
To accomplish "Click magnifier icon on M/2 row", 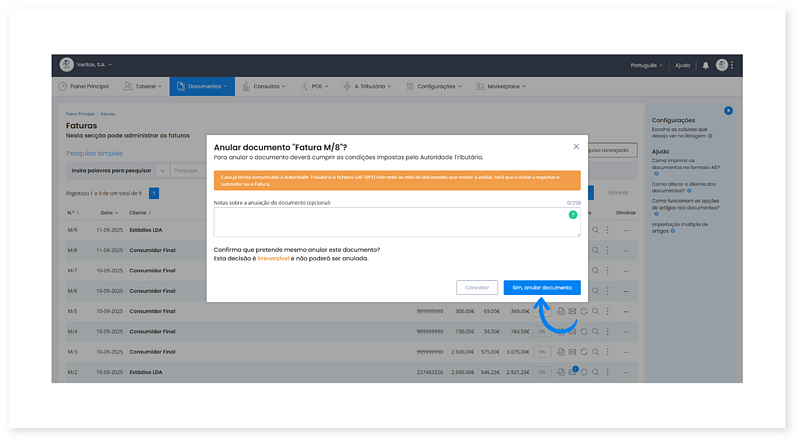I will 595,372.
